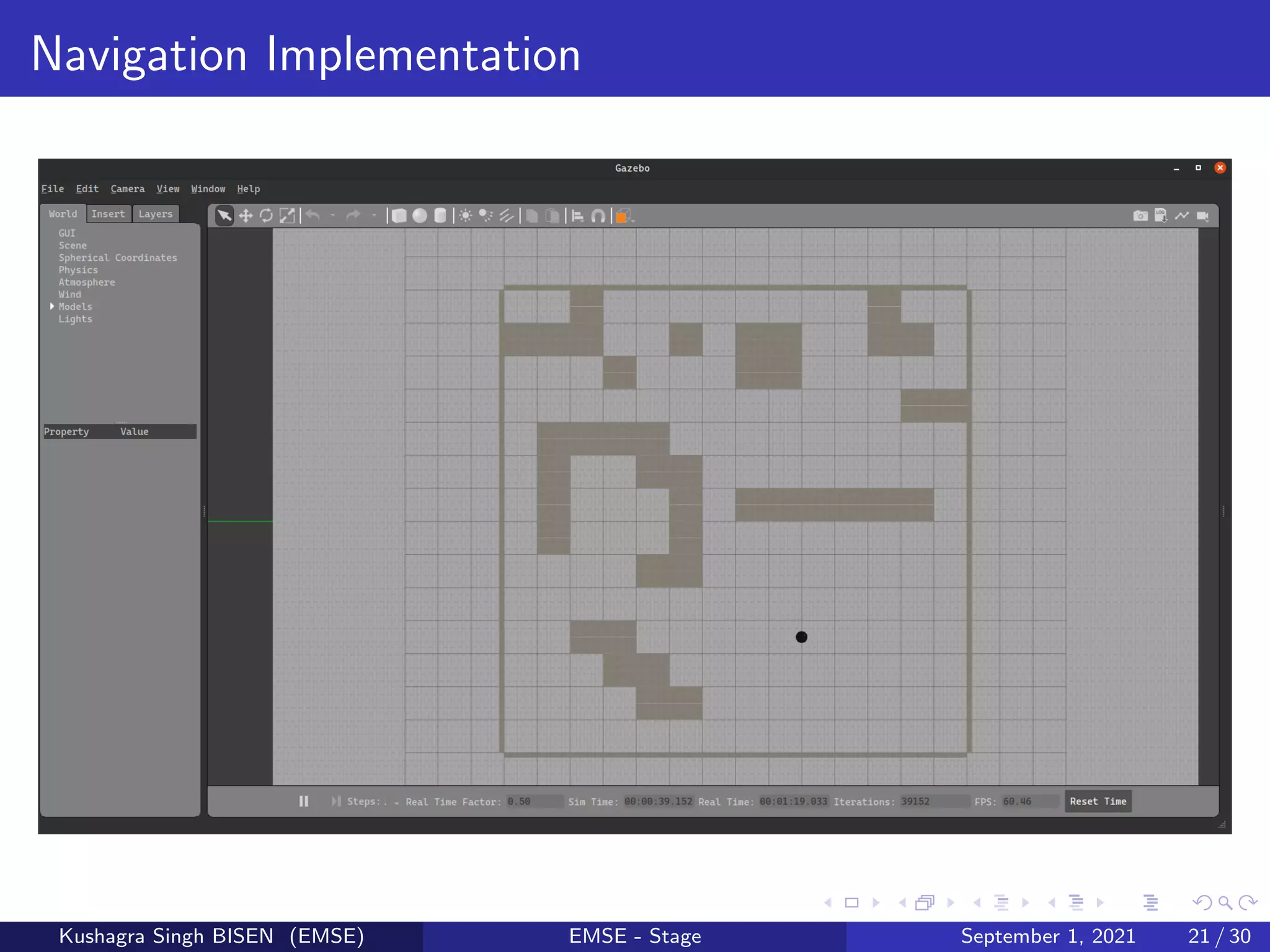This screenshot has height=952, width=1270.
Task: Expand the Models tree node
Action: click(x=52, y=306)
